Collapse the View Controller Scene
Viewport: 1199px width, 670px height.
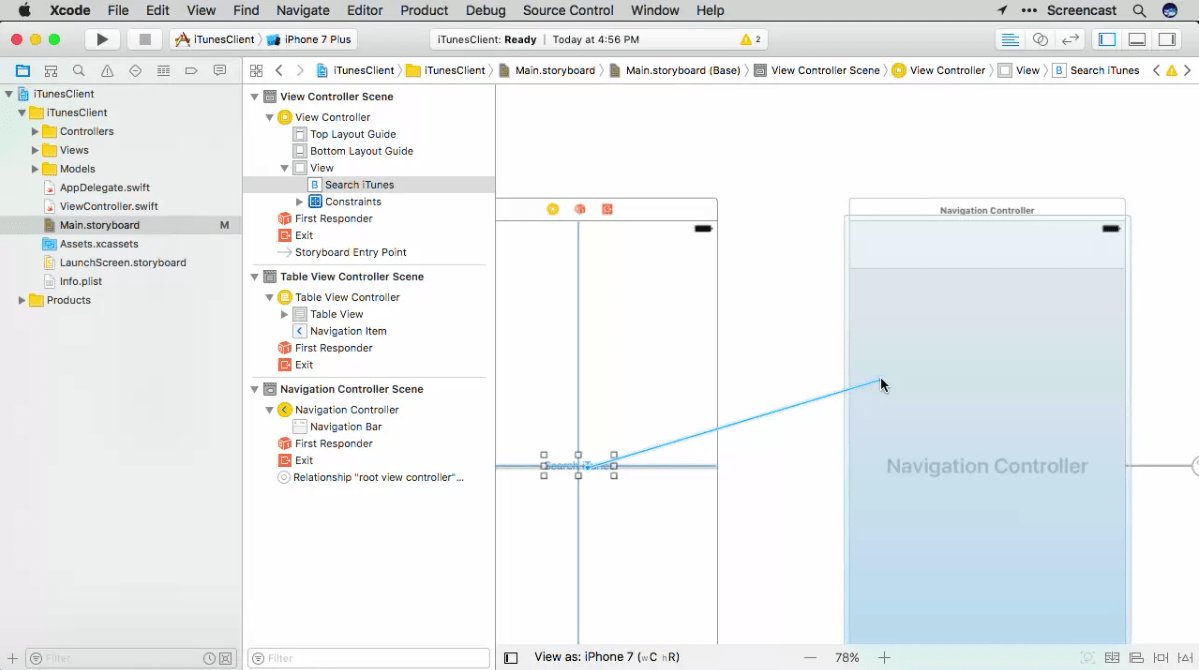[255, 97]
